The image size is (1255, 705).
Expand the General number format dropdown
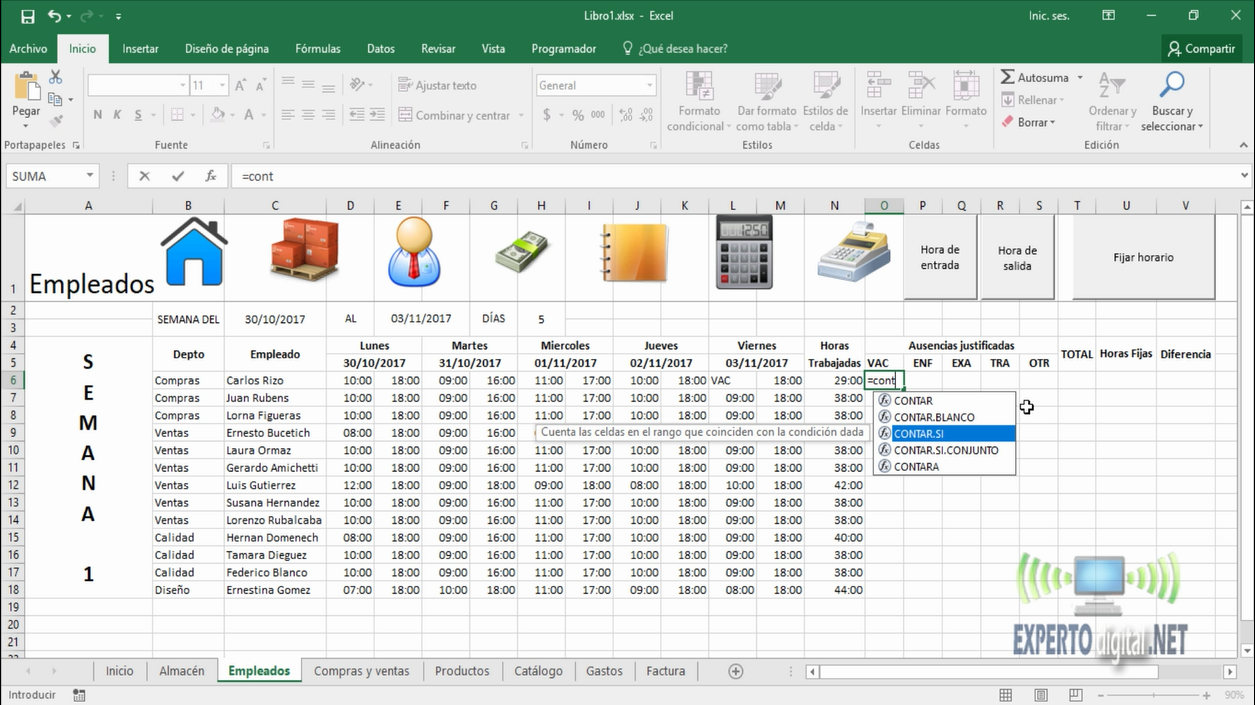tap(649, 85)
